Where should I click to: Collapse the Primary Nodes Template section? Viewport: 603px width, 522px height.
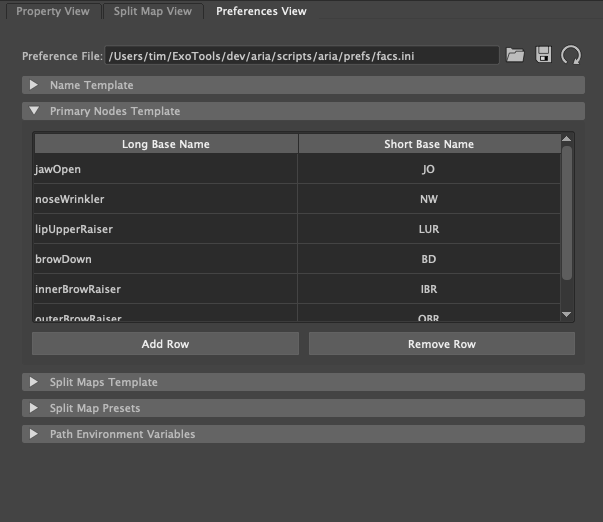(x=303, y=111)
